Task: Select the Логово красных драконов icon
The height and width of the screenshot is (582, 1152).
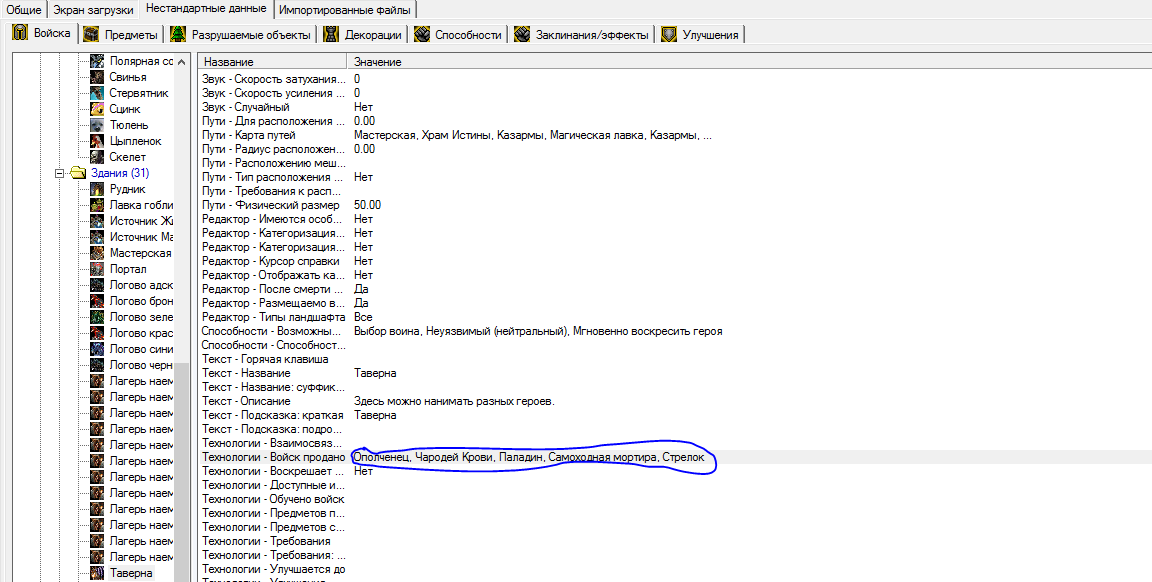Action: coord(97,333)
